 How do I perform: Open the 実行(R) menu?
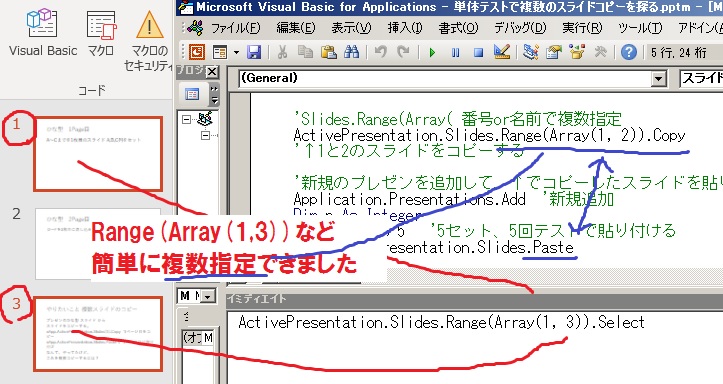582,29
